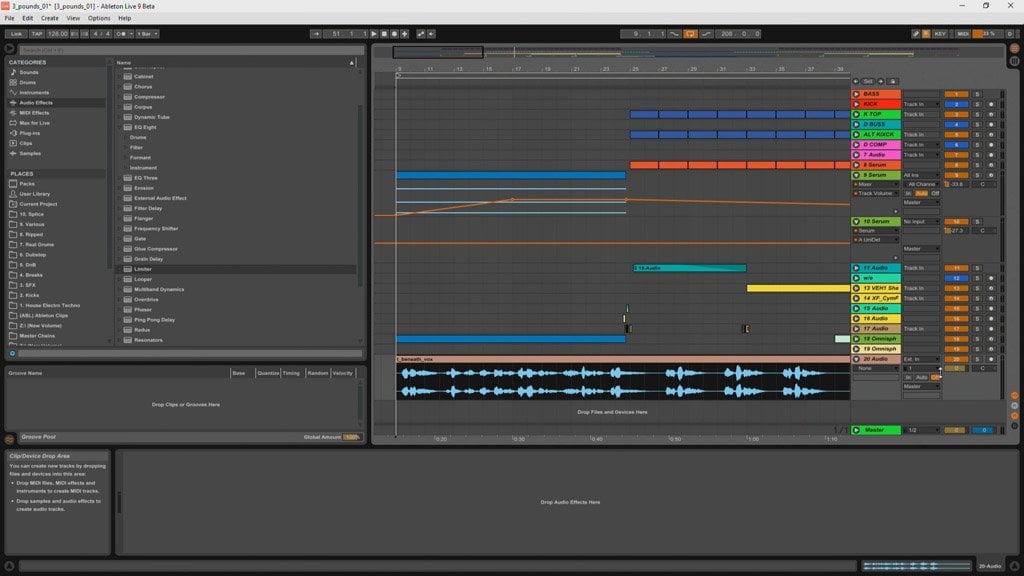This screenshot has height=576, width=1024.
Task: Adjust the Global Amount slider
Action: click(x=350, y=437)
